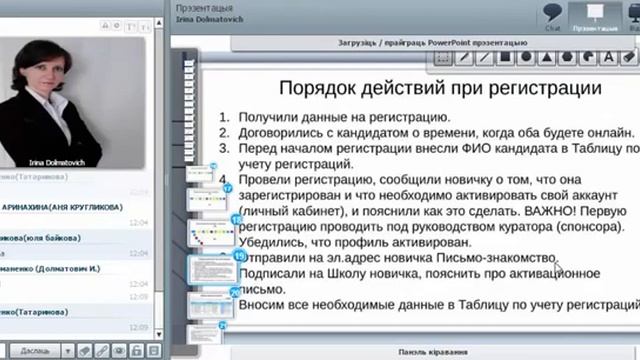Select the circle shape tool

(x=526, y=58)
